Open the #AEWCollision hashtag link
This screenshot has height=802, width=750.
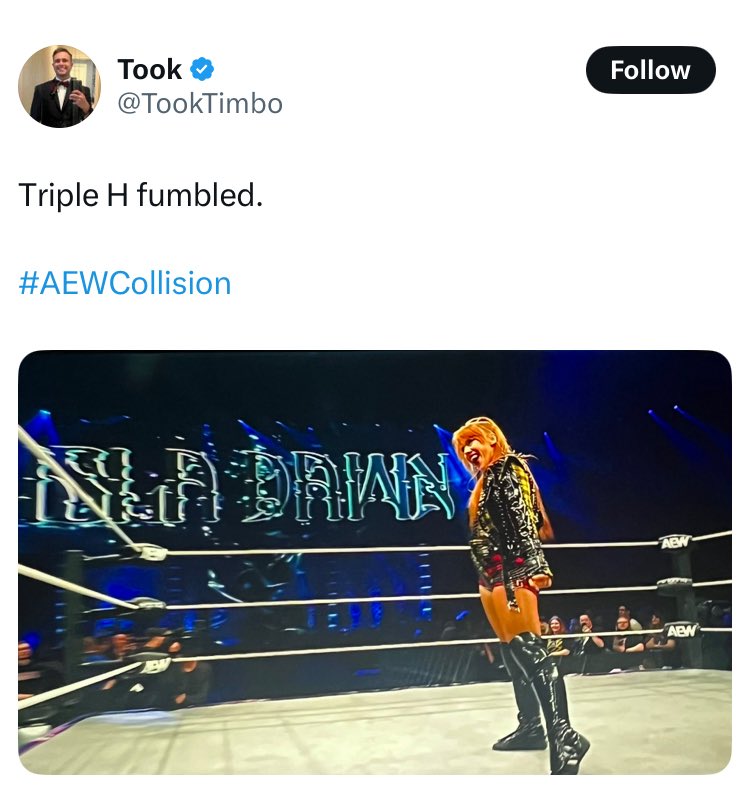125,283
